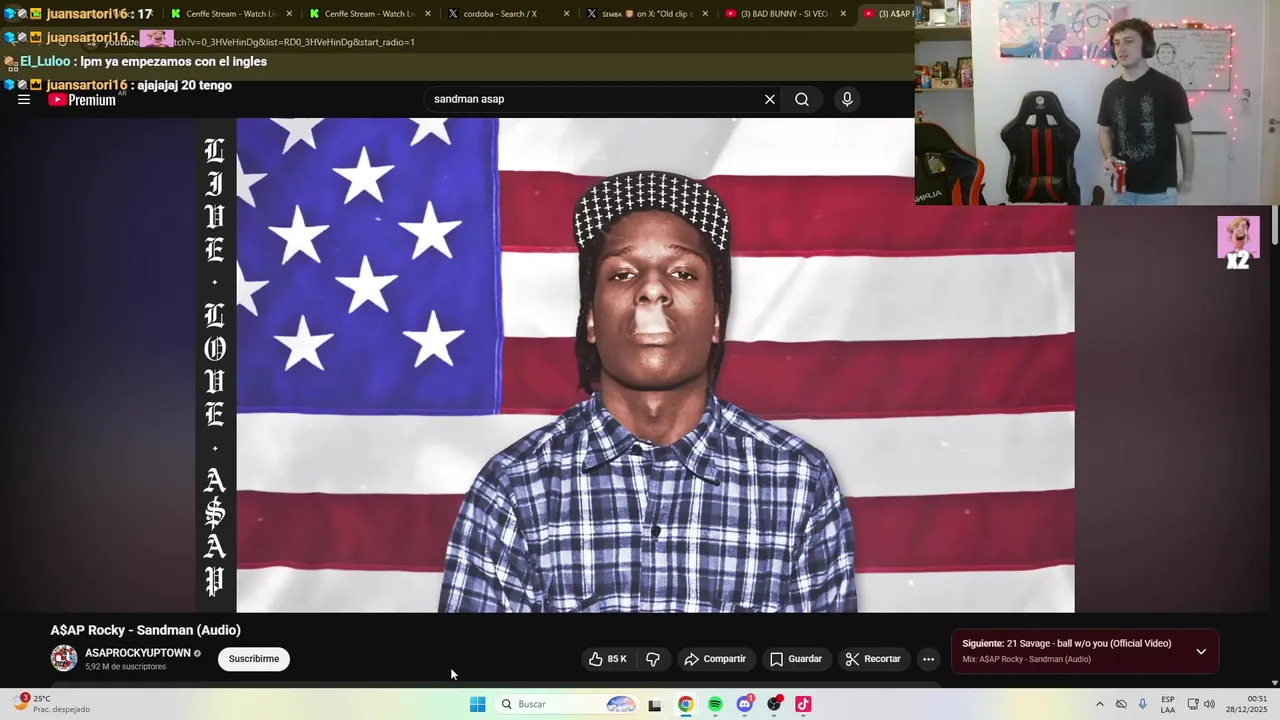Go to YouTube Premium home logo
This screenshot has width=1280, height=720.
[82, 100]
